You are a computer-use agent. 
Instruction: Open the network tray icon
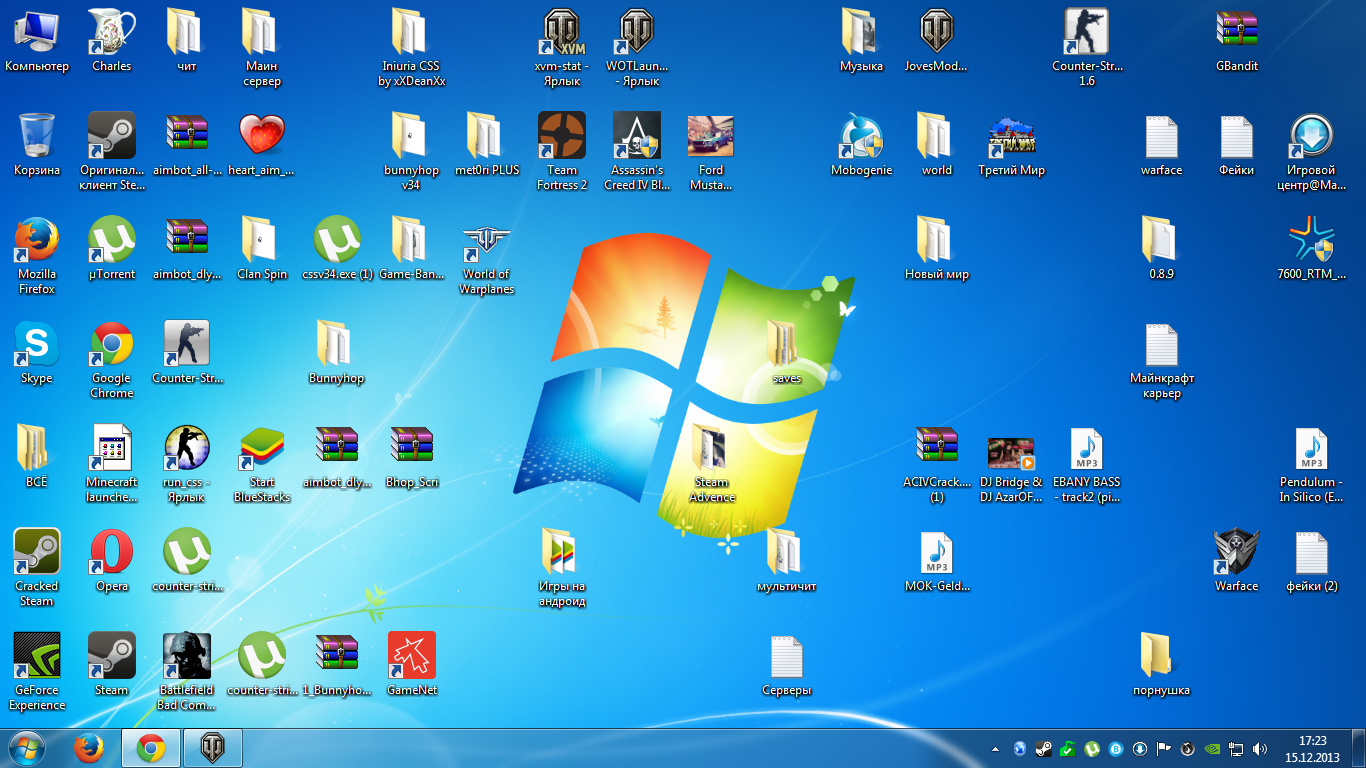click(x=1235, y=748)
